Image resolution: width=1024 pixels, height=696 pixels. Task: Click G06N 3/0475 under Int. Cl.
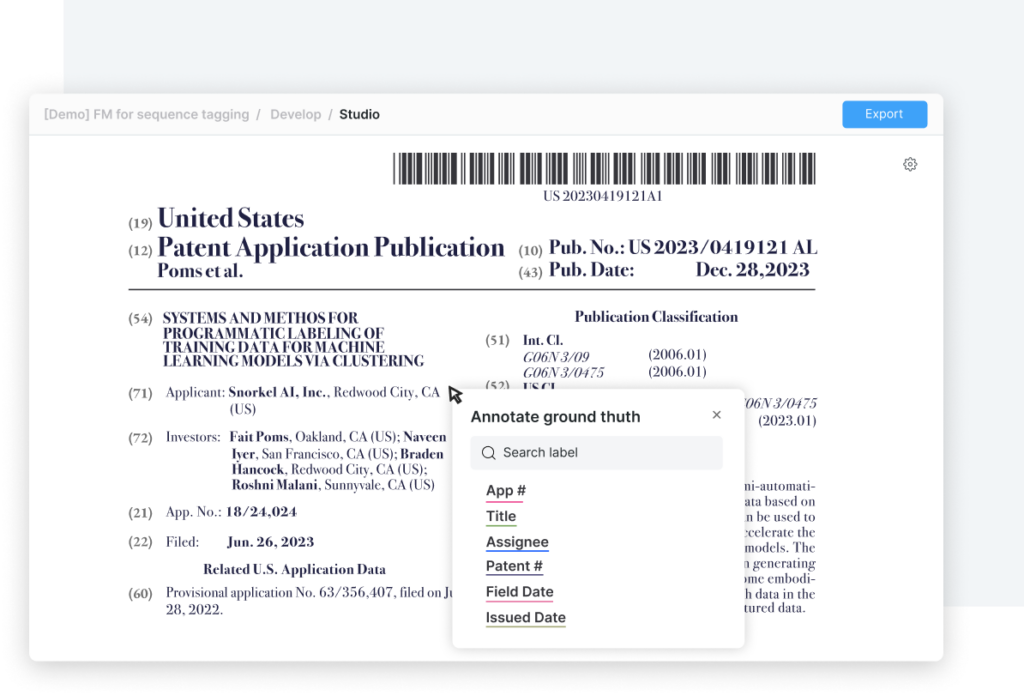pos(563,373)
